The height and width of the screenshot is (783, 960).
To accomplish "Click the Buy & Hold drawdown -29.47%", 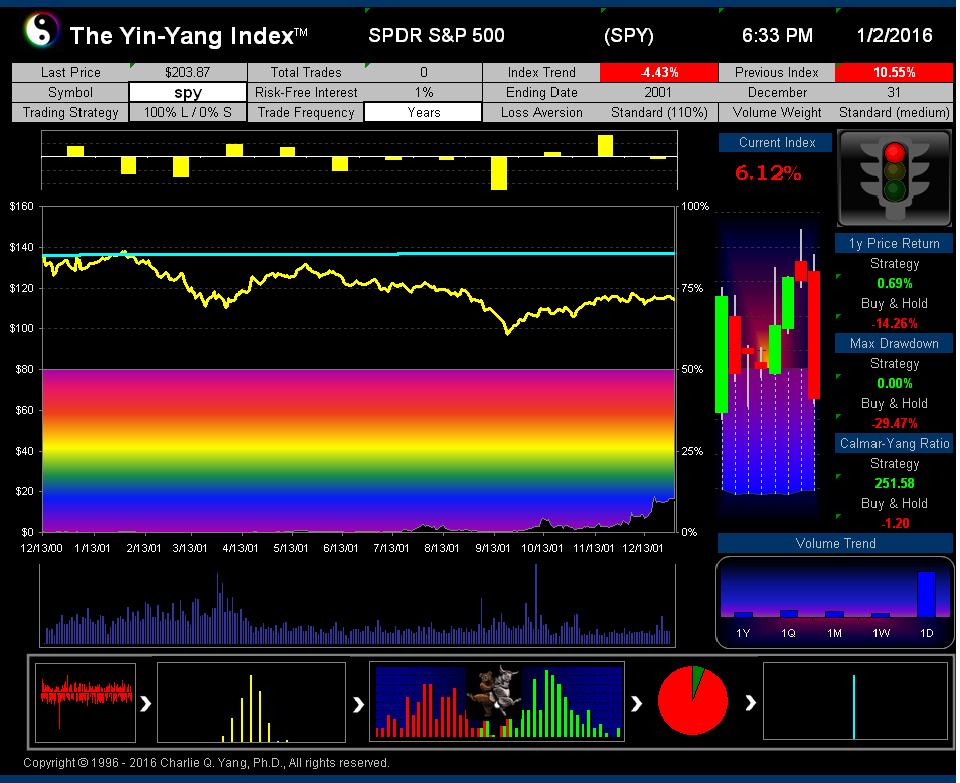I will pos(894,423).
